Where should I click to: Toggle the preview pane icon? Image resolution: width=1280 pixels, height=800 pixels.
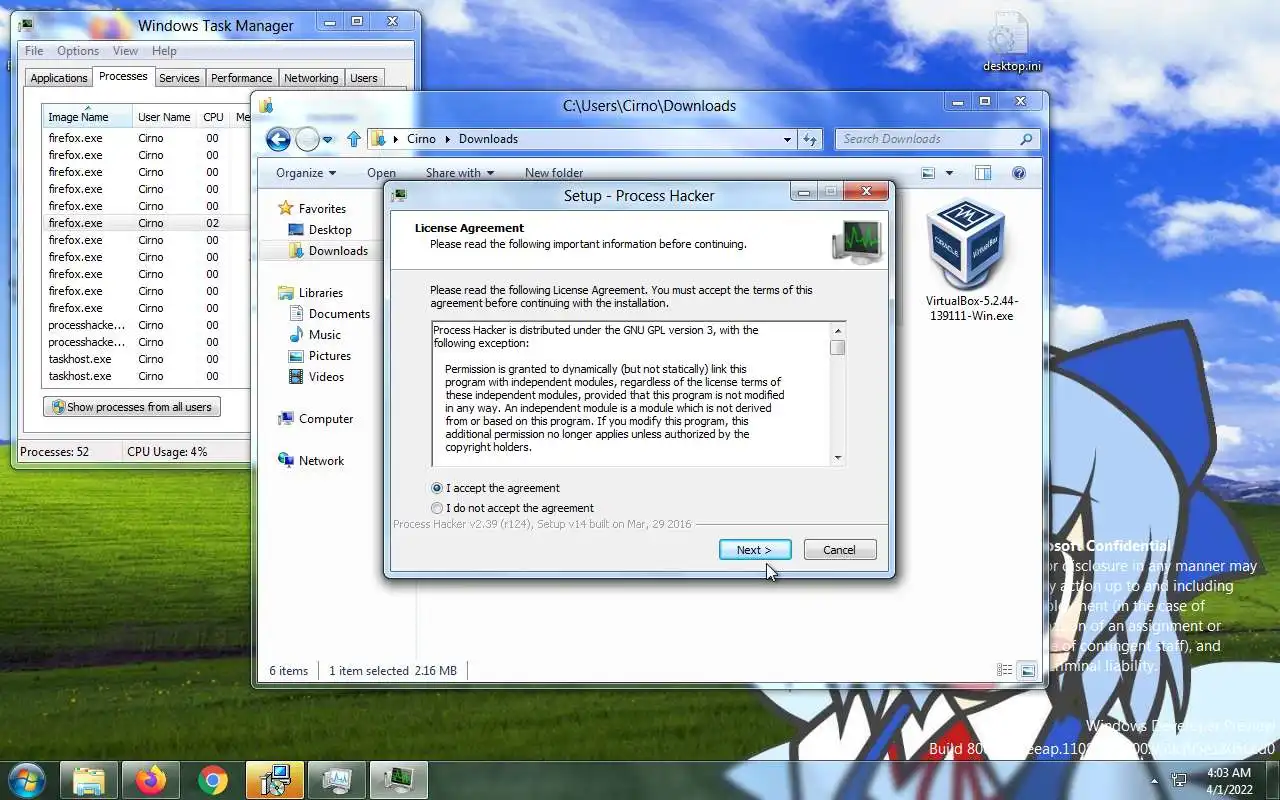pyautogui.click(x=983, y=173)
